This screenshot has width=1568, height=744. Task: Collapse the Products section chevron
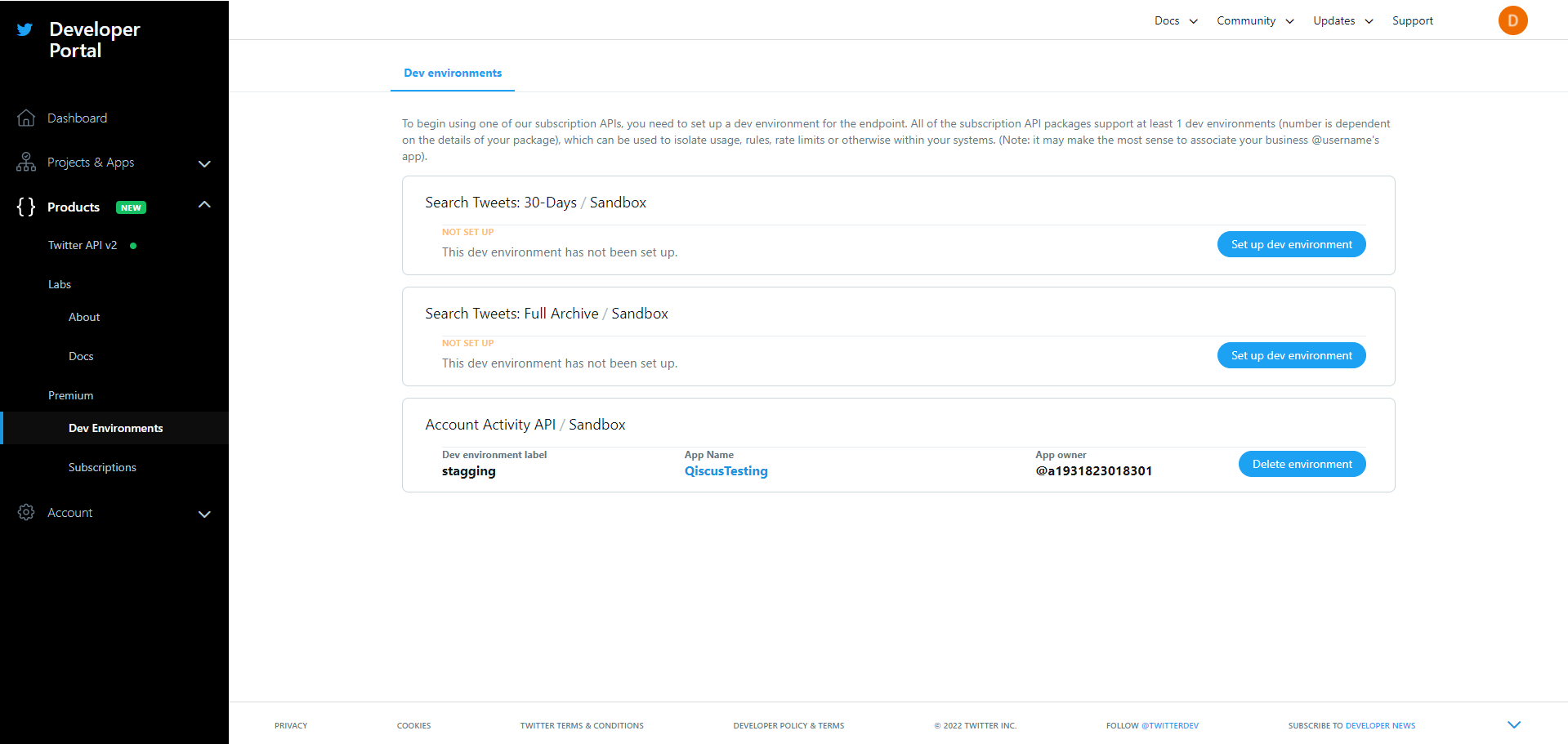click(x=204, y=205)
